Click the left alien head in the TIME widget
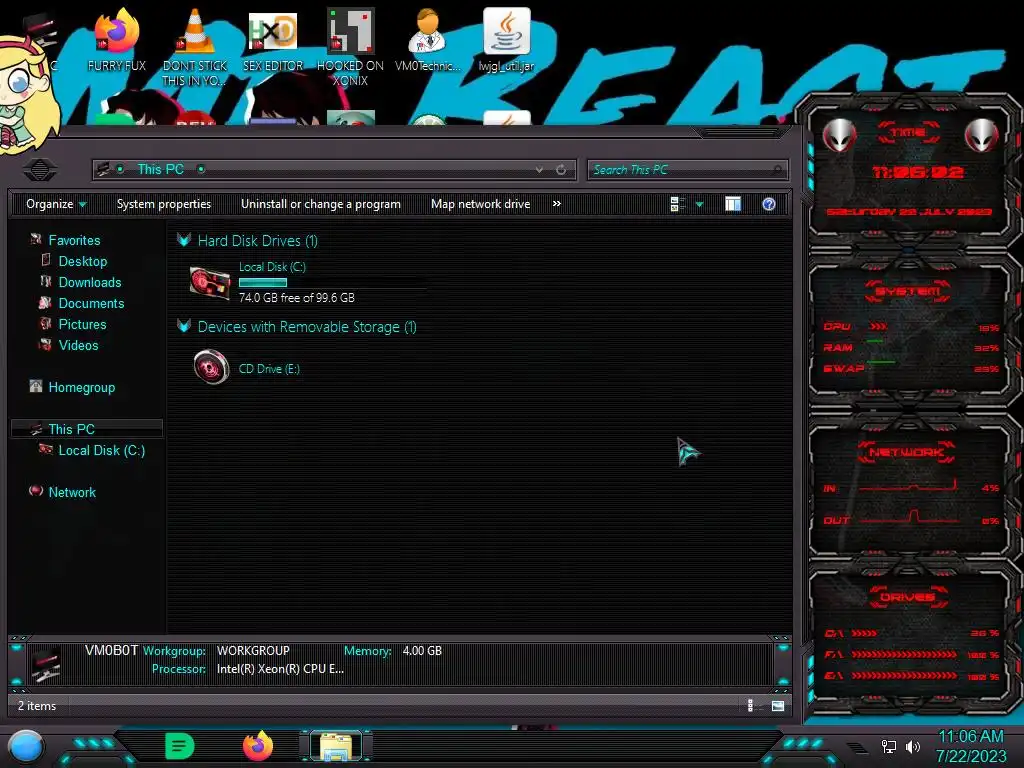 click(839, 135)
